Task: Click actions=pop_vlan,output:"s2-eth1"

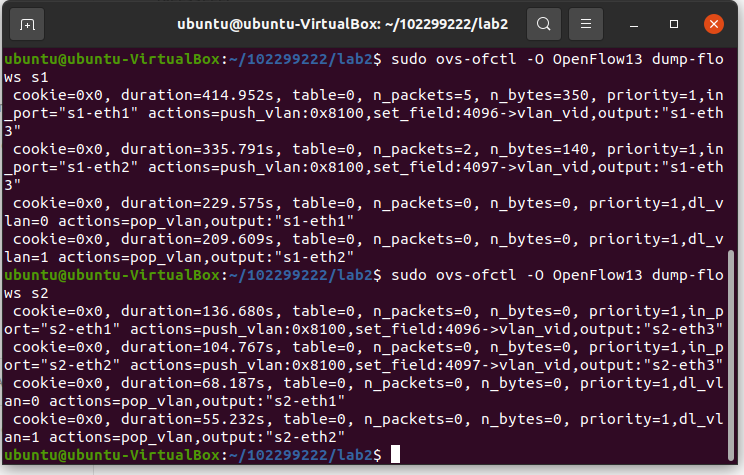Action: point(197,401)
